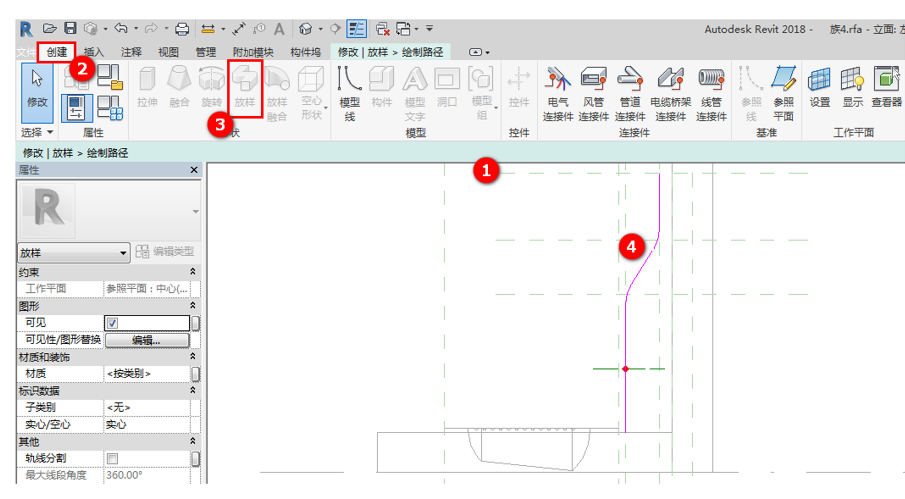Click the Text tool letter A icon
Screen dimensions: 905x499
[x=279, y=28]
